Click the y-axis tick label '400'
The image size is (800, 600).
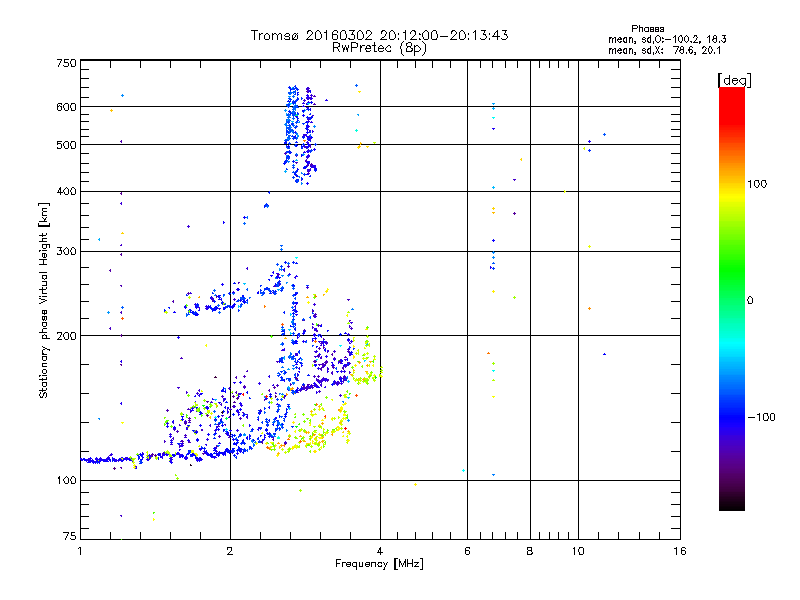66,191
